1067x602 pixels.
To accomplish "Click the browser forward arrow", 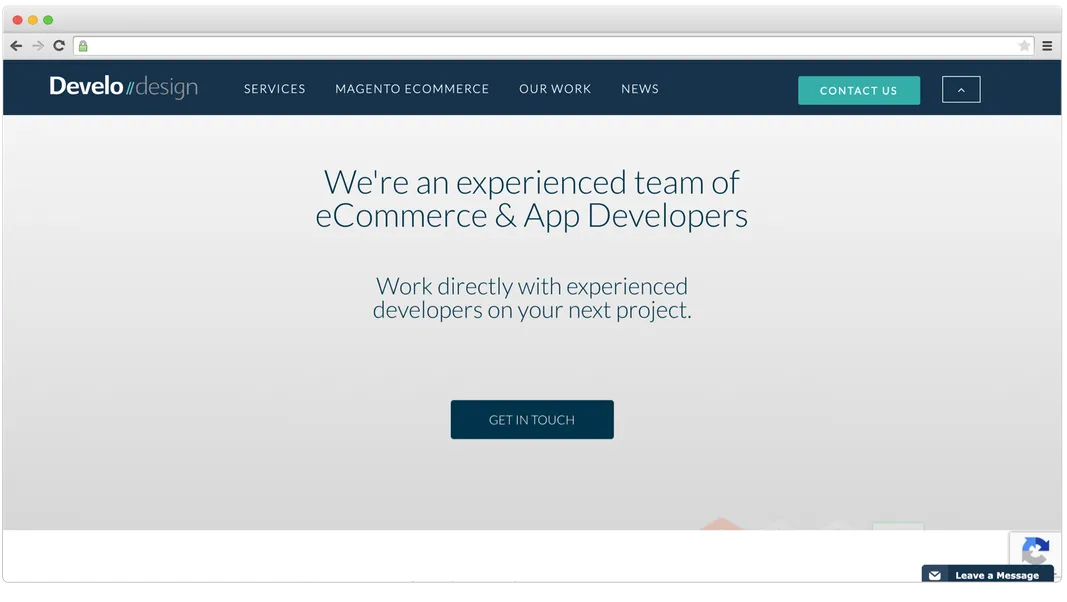I will [x=38, y=46].
